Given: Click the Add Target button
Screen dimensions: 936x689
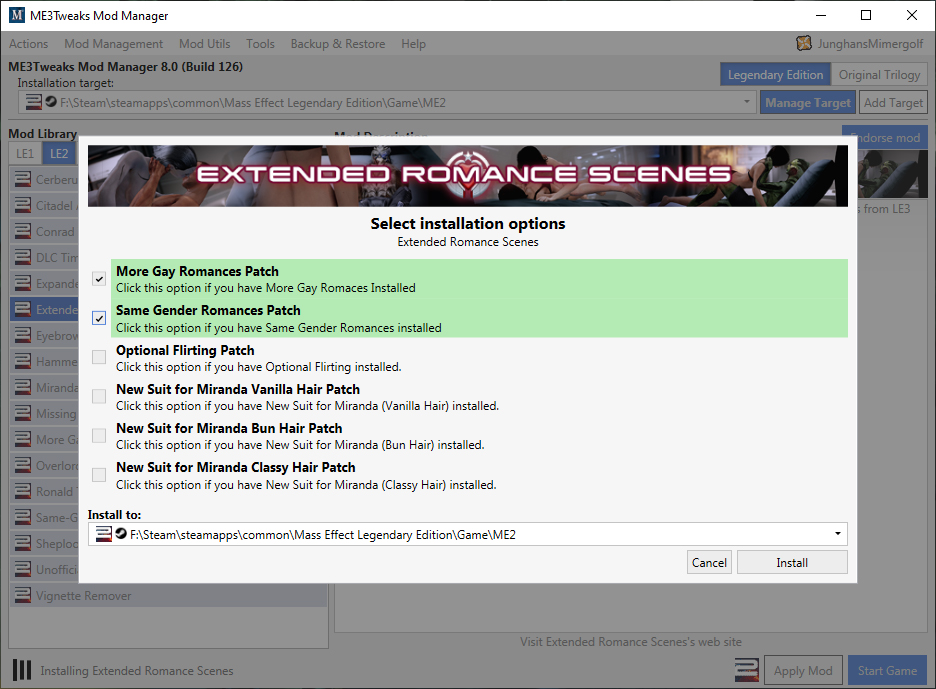Looking at the screenshot, I should pyautogui.click(x=893, y=103).
